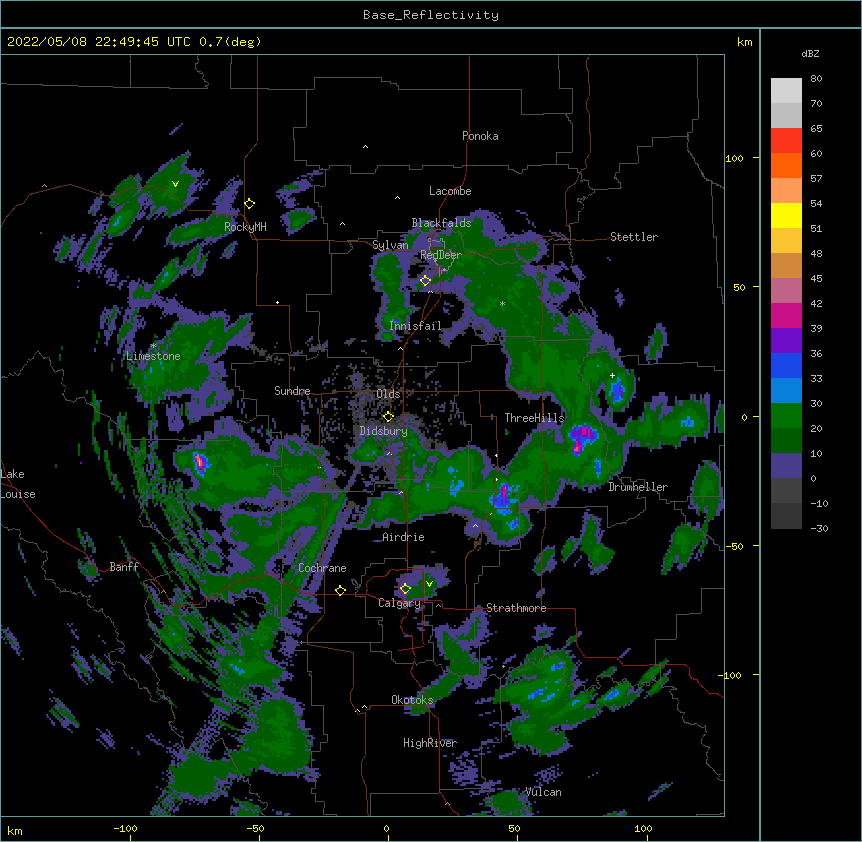This screenshot has width=862, height=842.
Task: Select the Sundre label
Action: [x=292, y=391]
